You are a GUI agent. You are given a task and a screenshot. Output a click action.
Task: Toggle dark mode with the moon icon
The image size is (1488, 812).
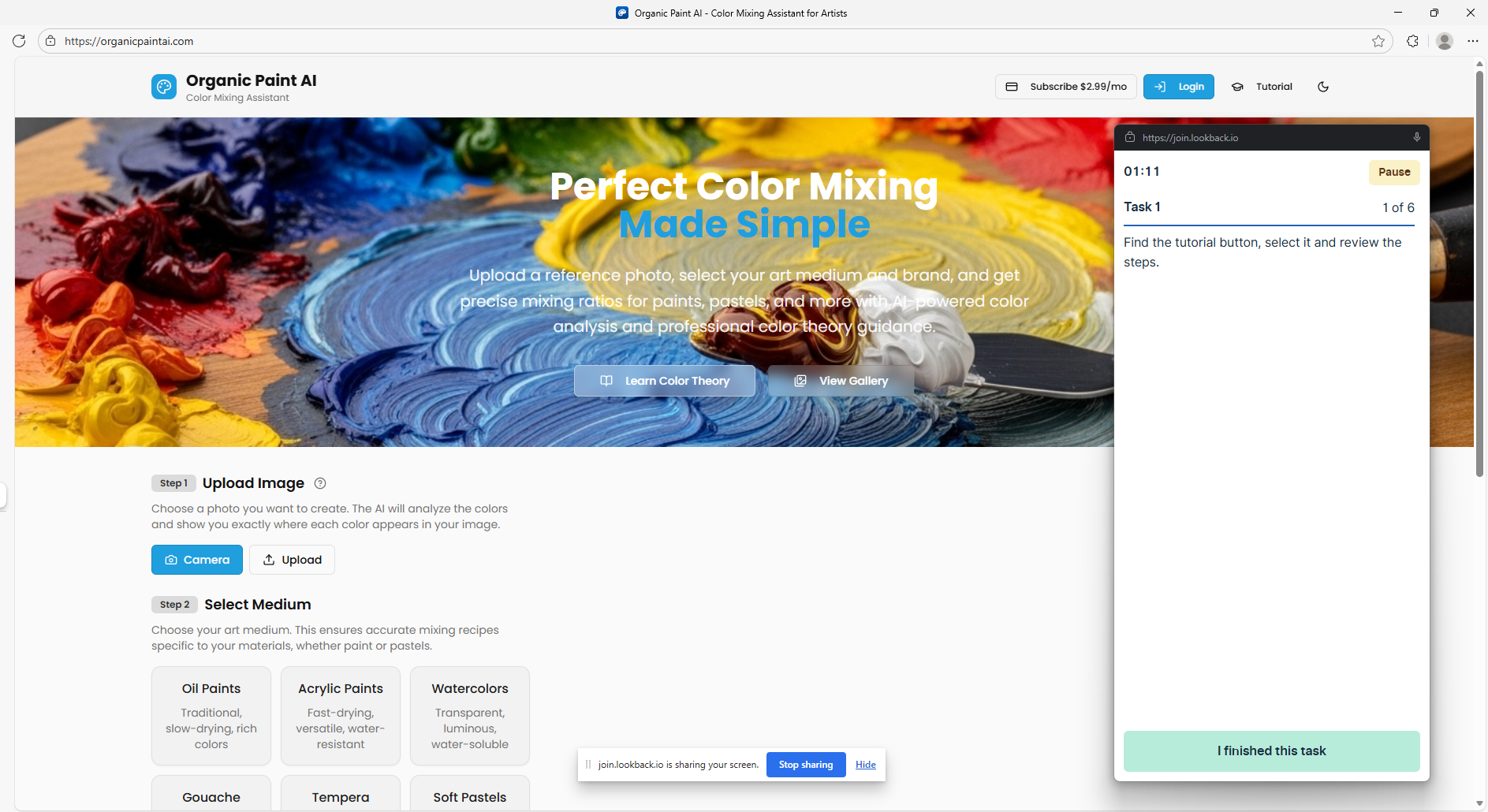point(1323,87)
